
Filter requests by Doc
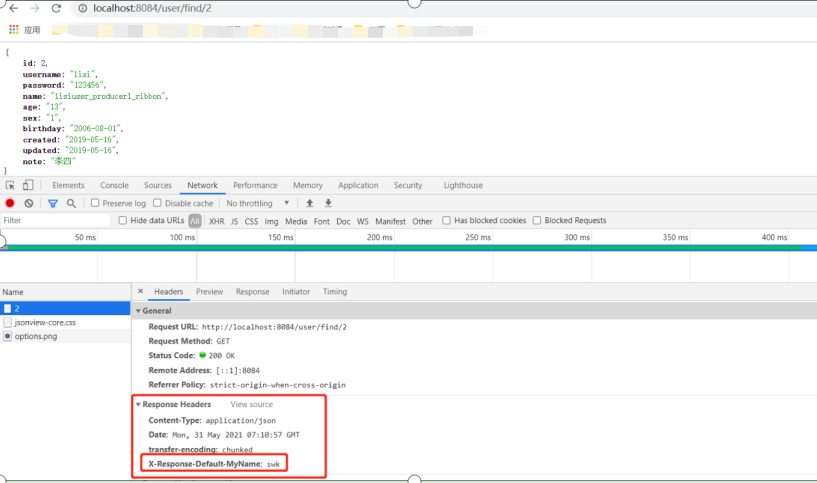[343, 221]
